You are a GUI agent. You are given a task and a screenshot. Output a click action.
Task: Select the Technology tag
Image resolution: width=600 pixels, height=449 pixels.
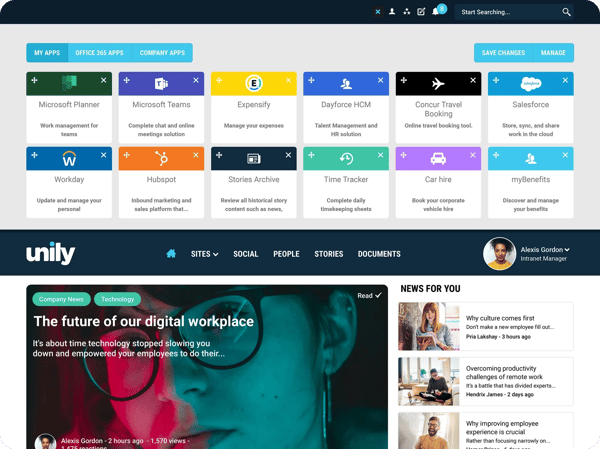coord(117,299)
